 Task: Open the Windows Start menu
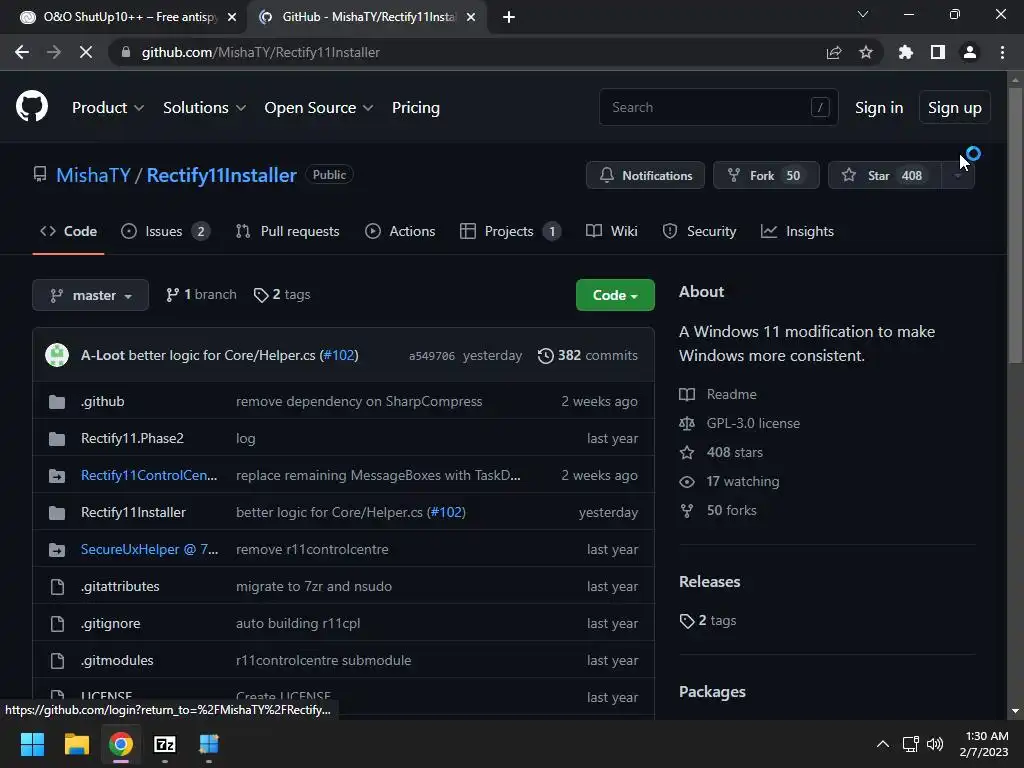(x=32, y=744)
